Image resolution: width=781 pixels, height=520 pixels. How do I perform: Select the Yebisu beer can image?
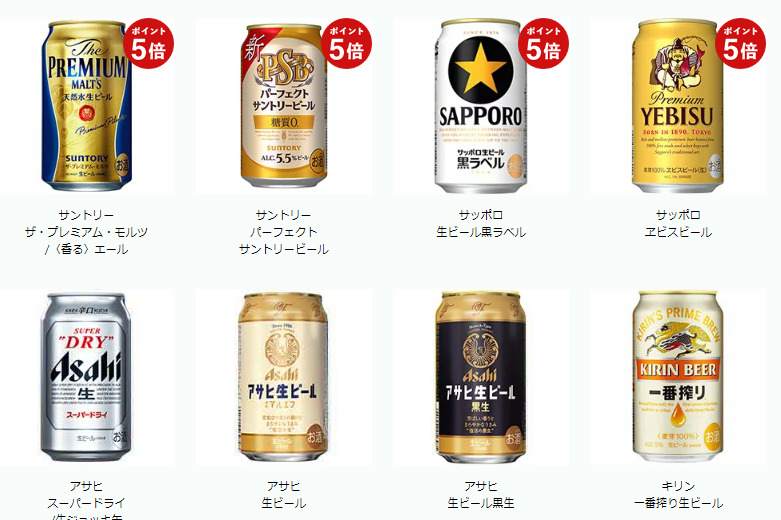[x=677, y=106]
